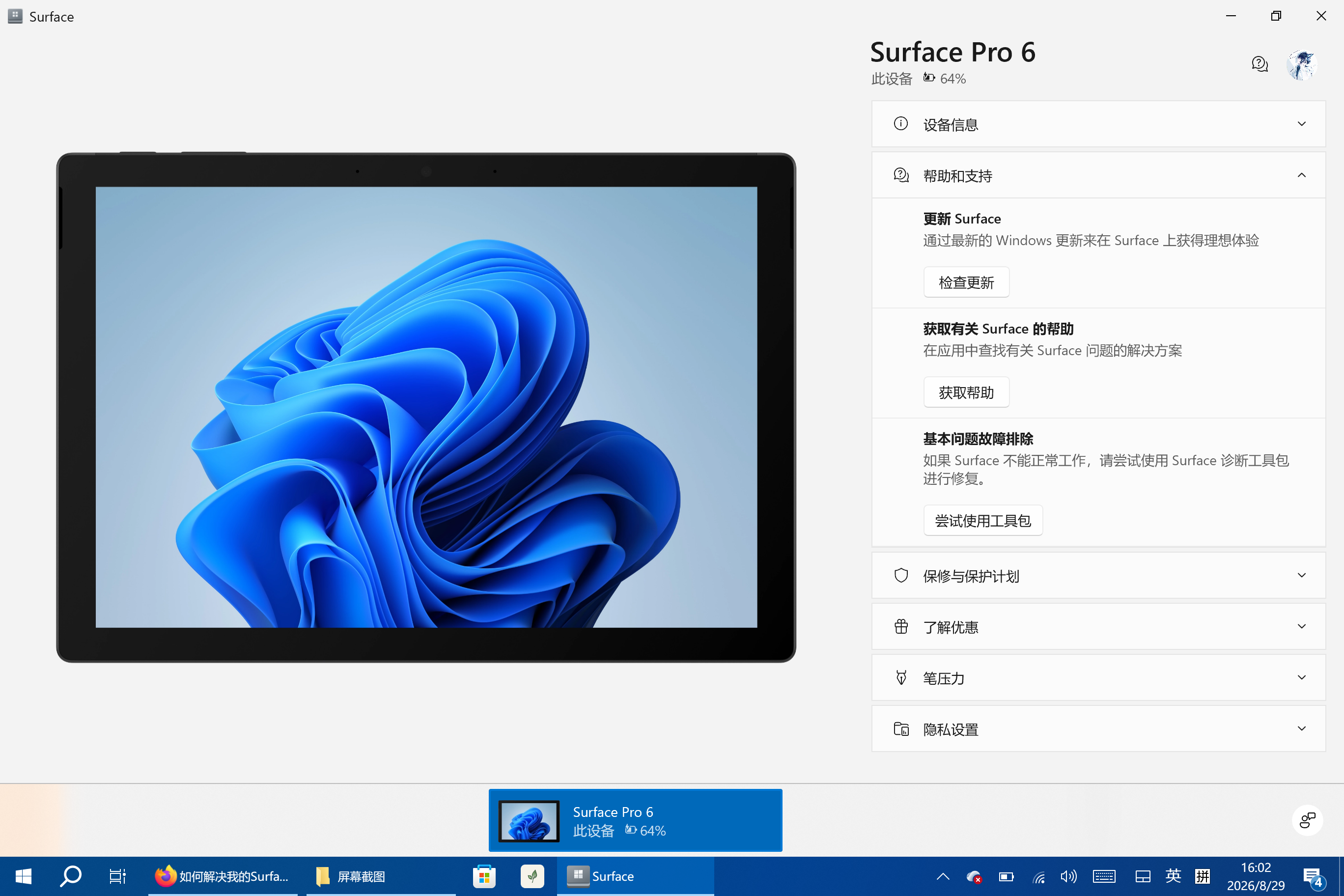1344x896 pixels.
Task: Click the gift icon beside 了解优惠
Action: 901,626
